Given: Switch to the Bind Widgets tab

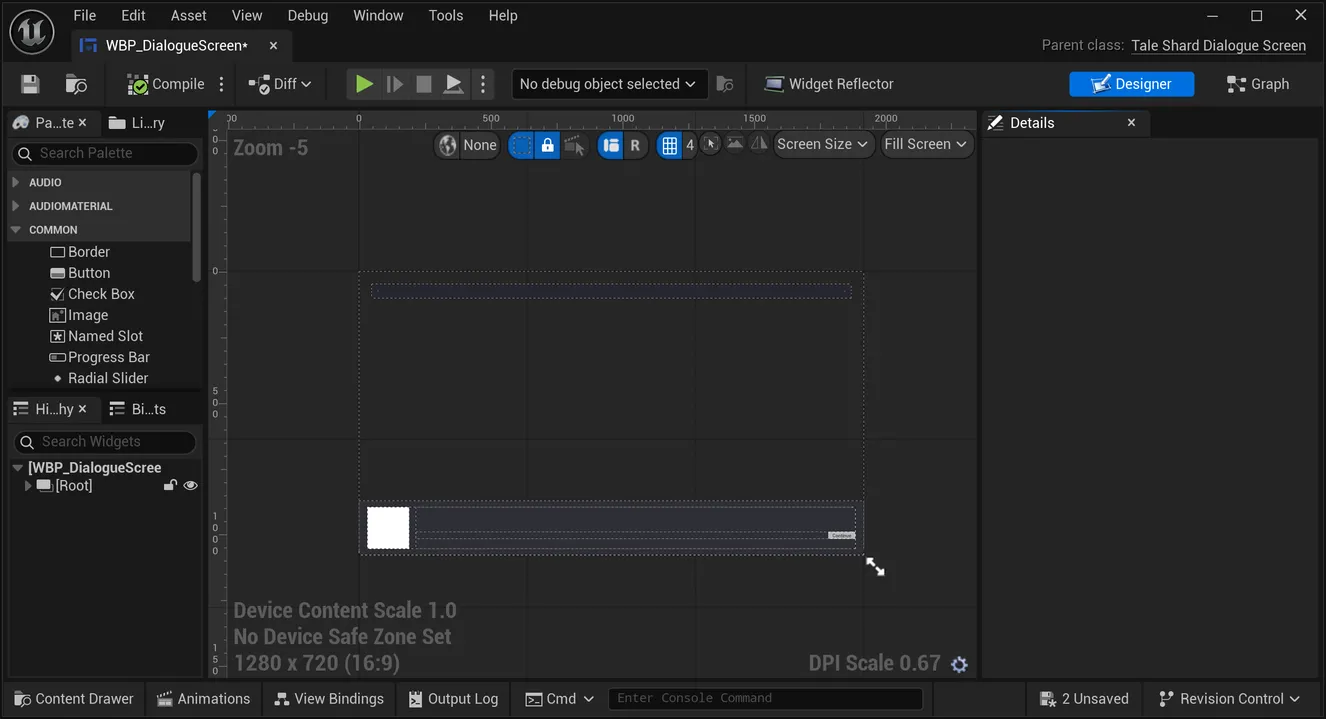Looking at the screenshot, I should point(138,409).
